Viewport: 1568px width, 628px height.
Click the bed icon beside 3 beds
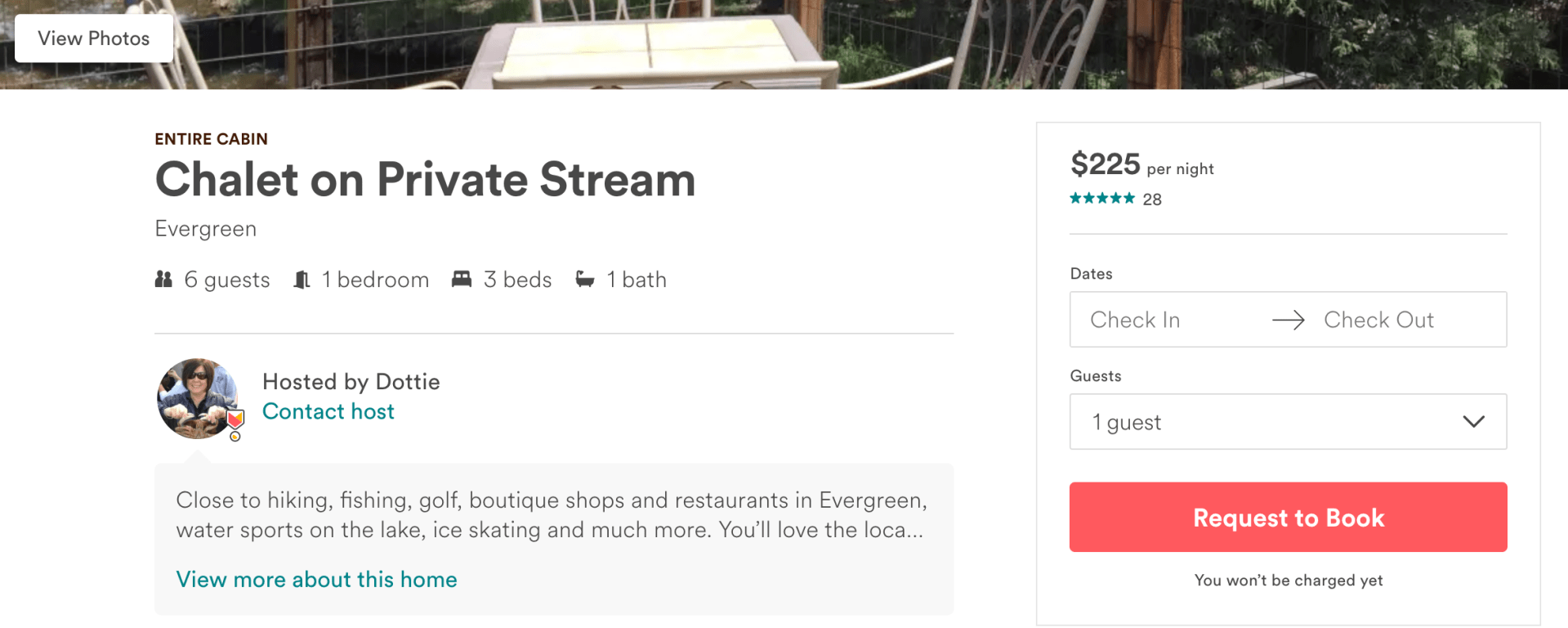462,280
